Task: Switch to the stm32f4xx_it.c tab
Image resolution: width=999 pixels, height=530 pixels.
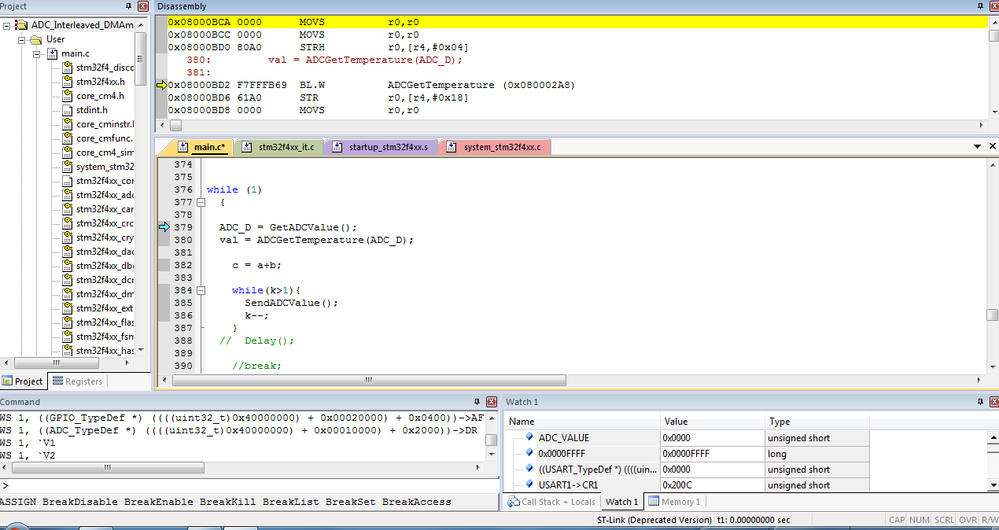Action: [285, 148]
